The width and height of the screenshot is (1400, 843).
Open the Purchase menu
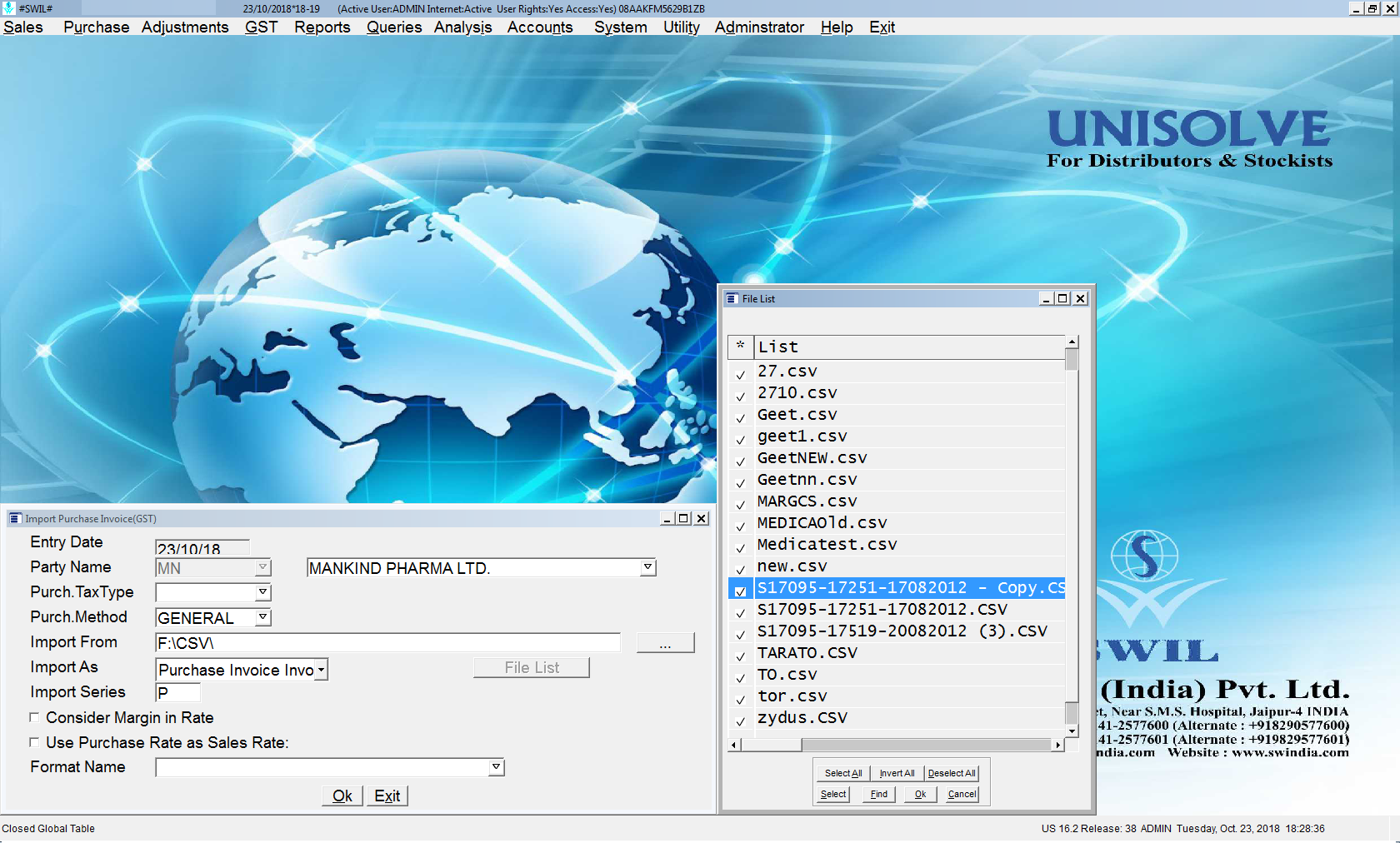click(x=96, y=27)
